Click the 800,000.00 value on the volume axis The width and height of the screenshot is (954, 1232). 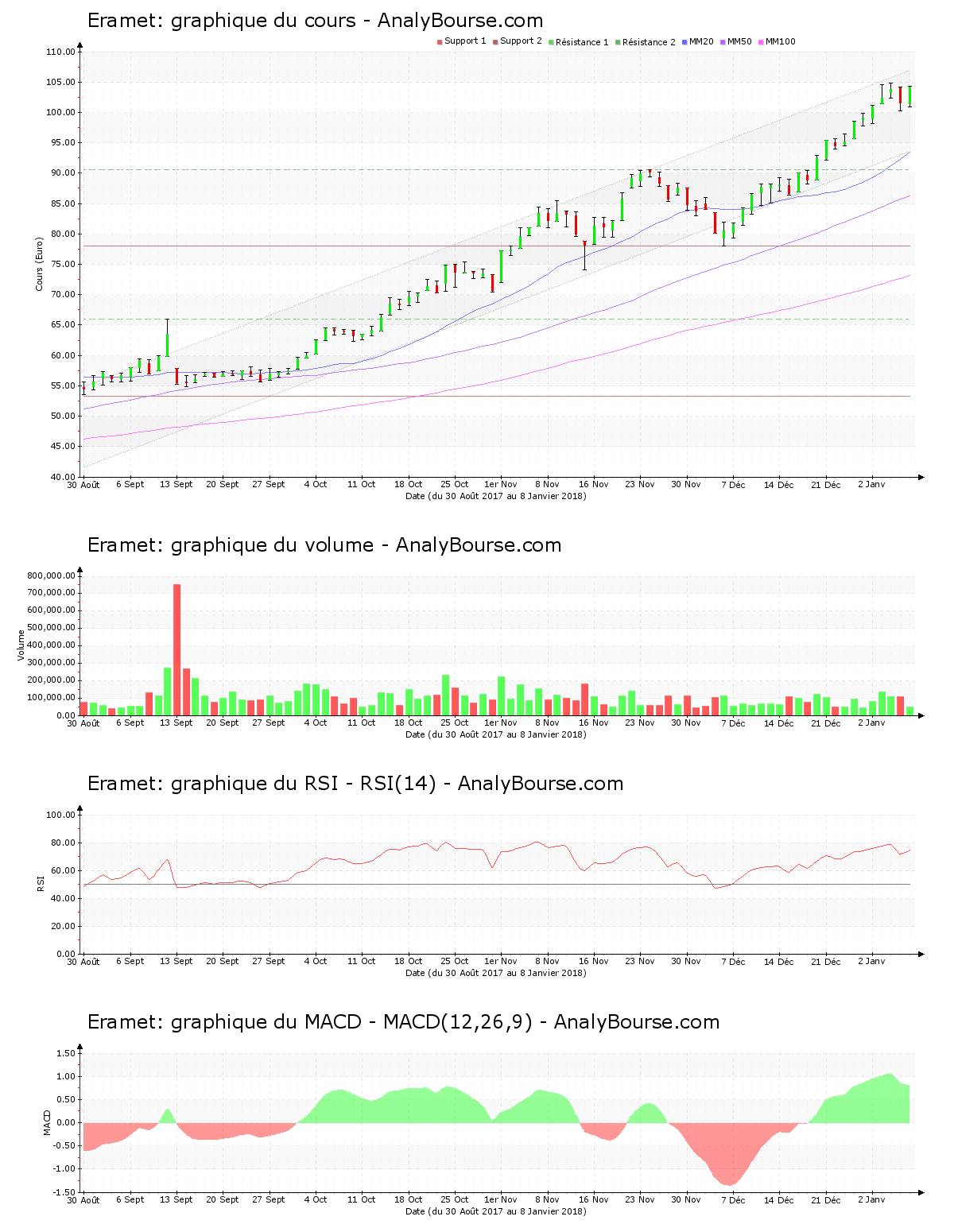(51, 575)
